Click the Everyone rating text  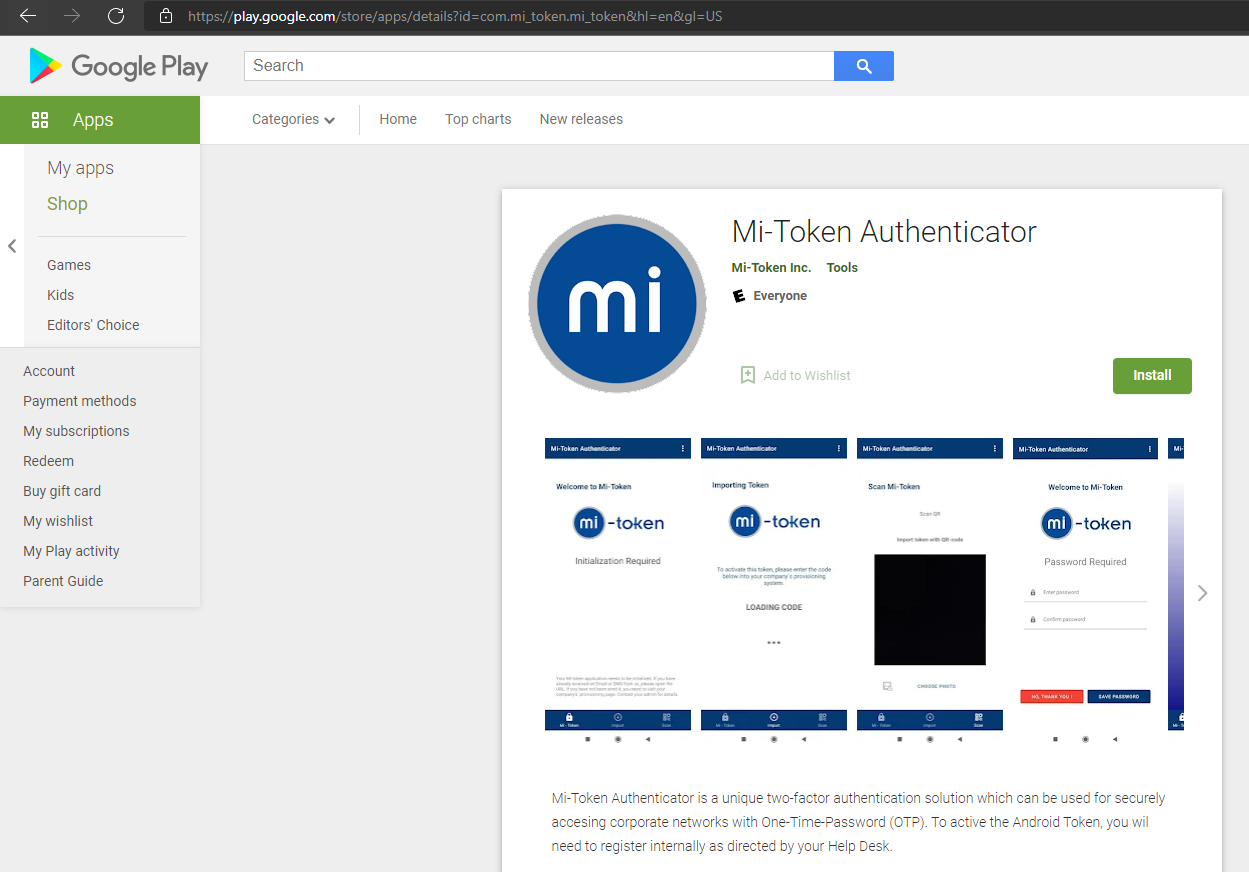tap(780, 296)
